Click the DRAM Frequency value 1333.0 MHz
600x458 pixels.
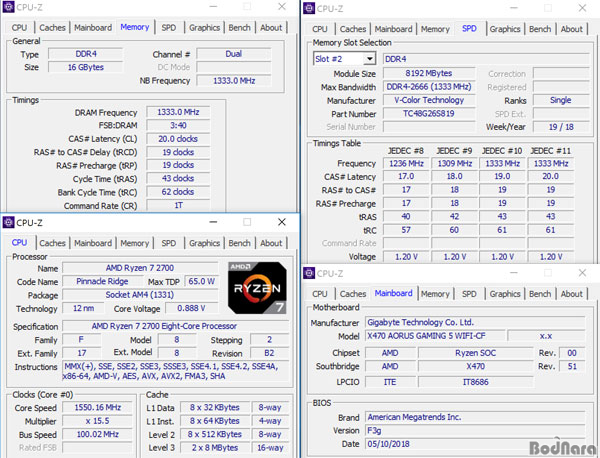178,112
